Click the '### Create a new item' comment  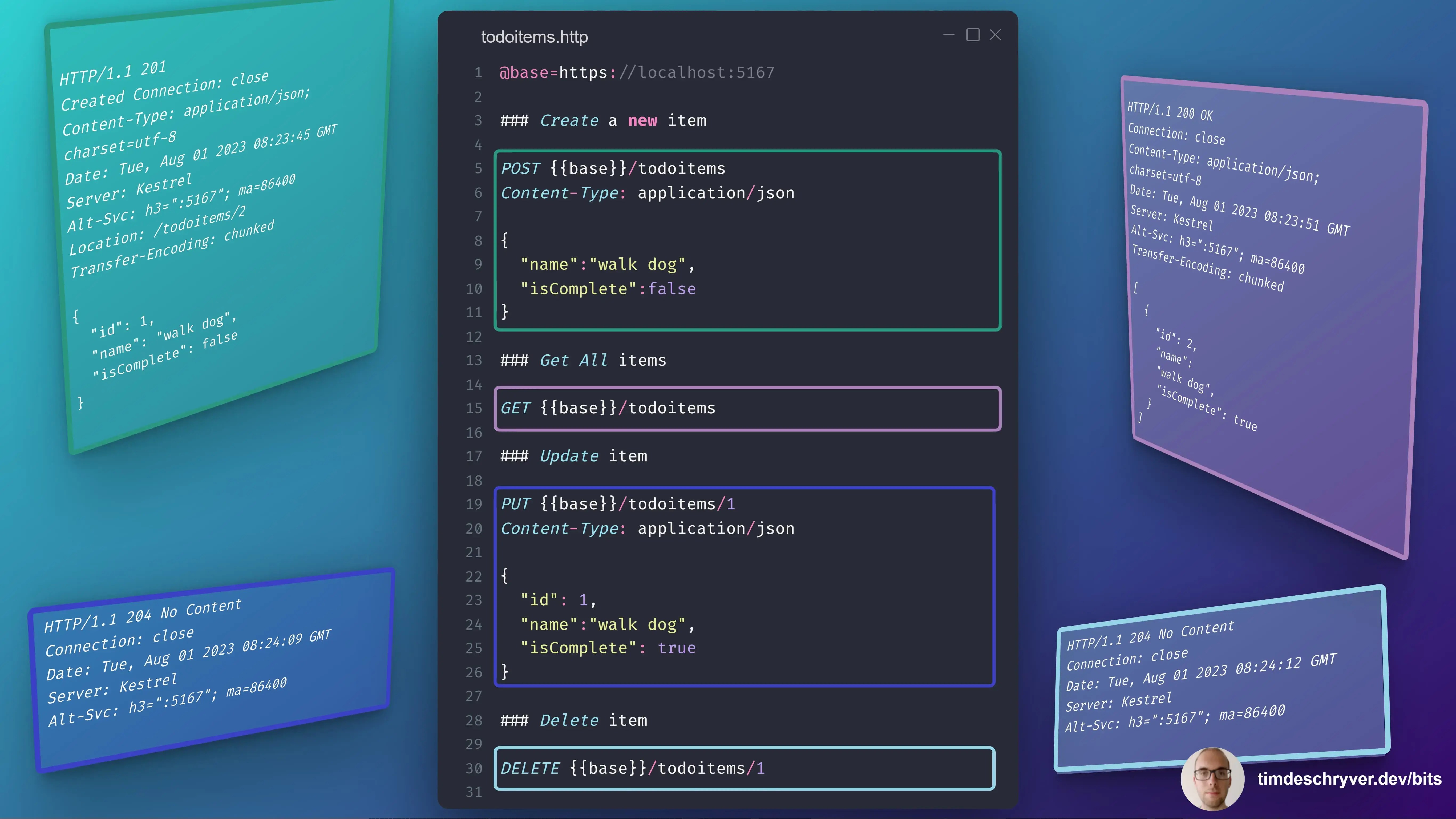pyautogui.click(x=603, y=120)
